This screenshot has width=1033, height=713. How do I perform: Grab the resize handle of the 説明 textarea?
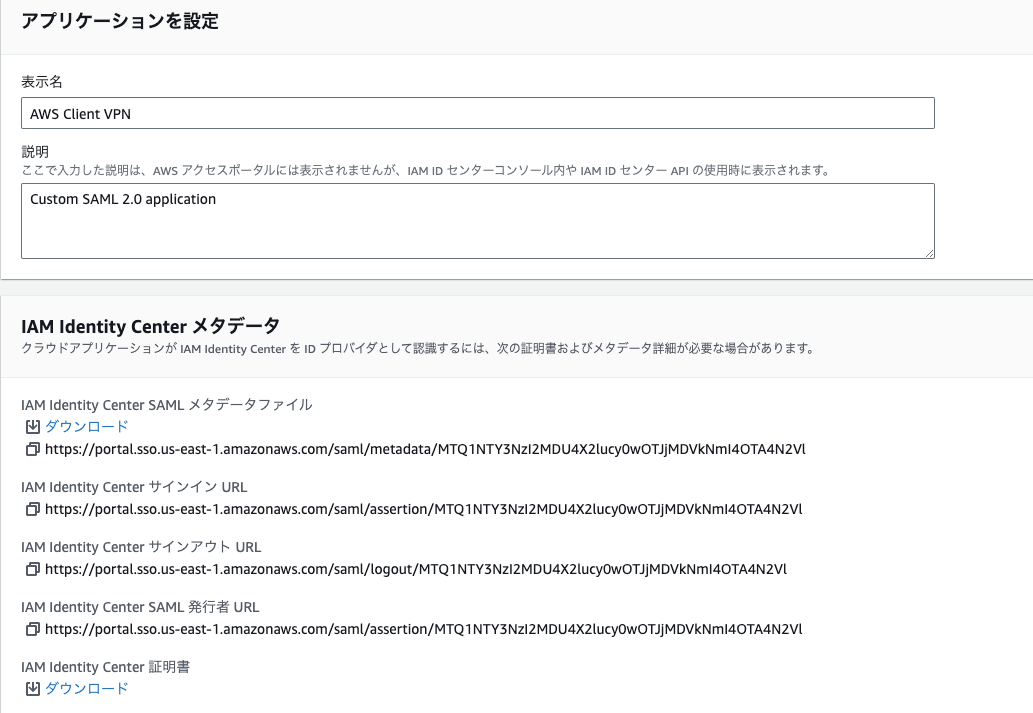click(x=930, y=254)
